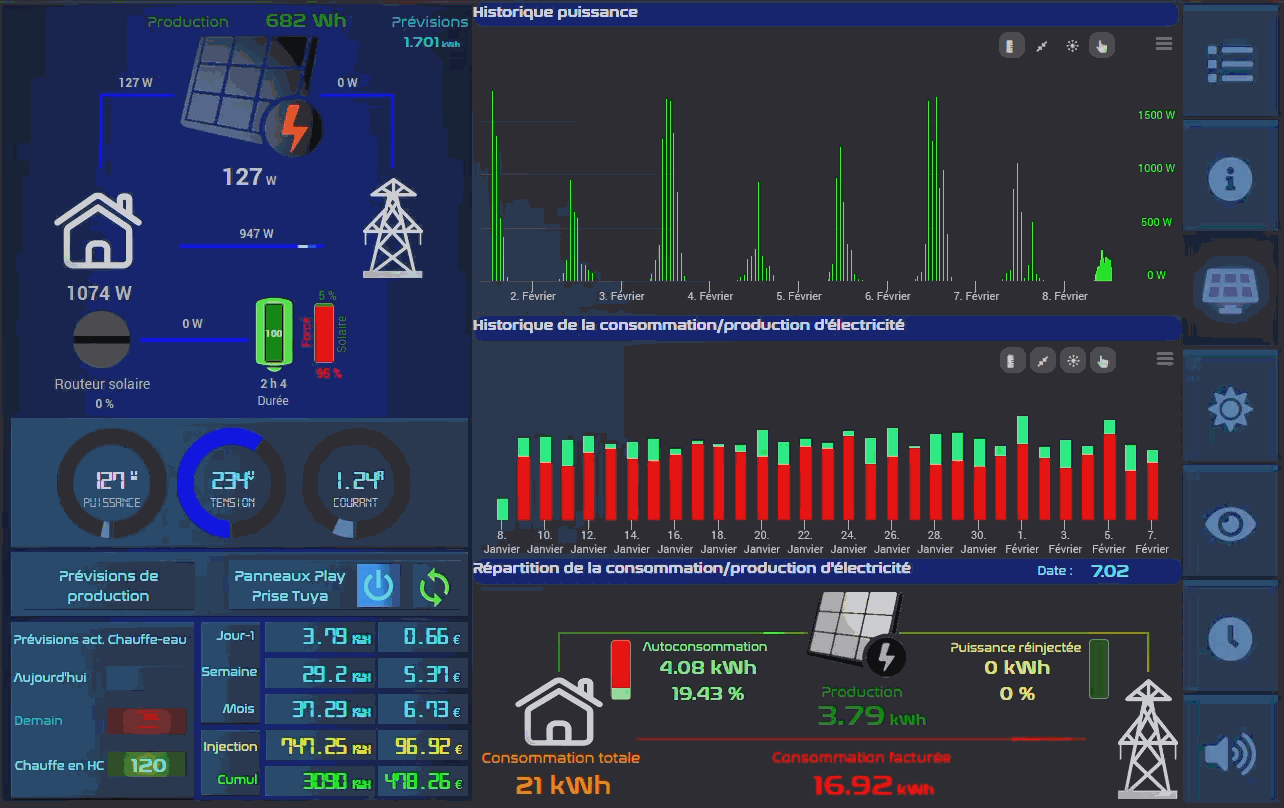
Task: Select bar icon in Historique puissance toolbar
Action: [x=1011, y=46]
